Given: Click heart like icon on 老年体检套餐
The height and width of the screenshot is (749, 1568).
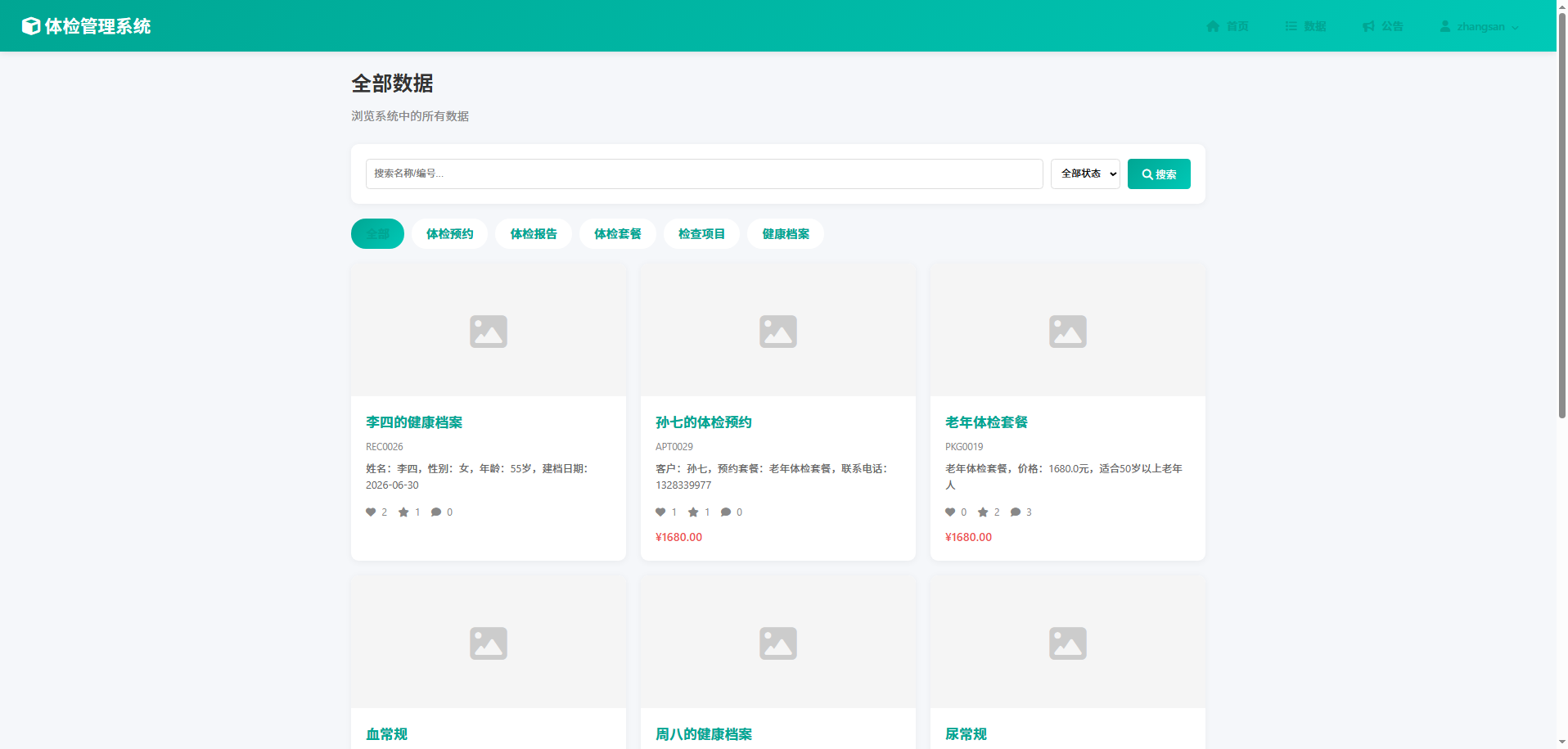Looking at the screenshot, I should pos(950,512).
